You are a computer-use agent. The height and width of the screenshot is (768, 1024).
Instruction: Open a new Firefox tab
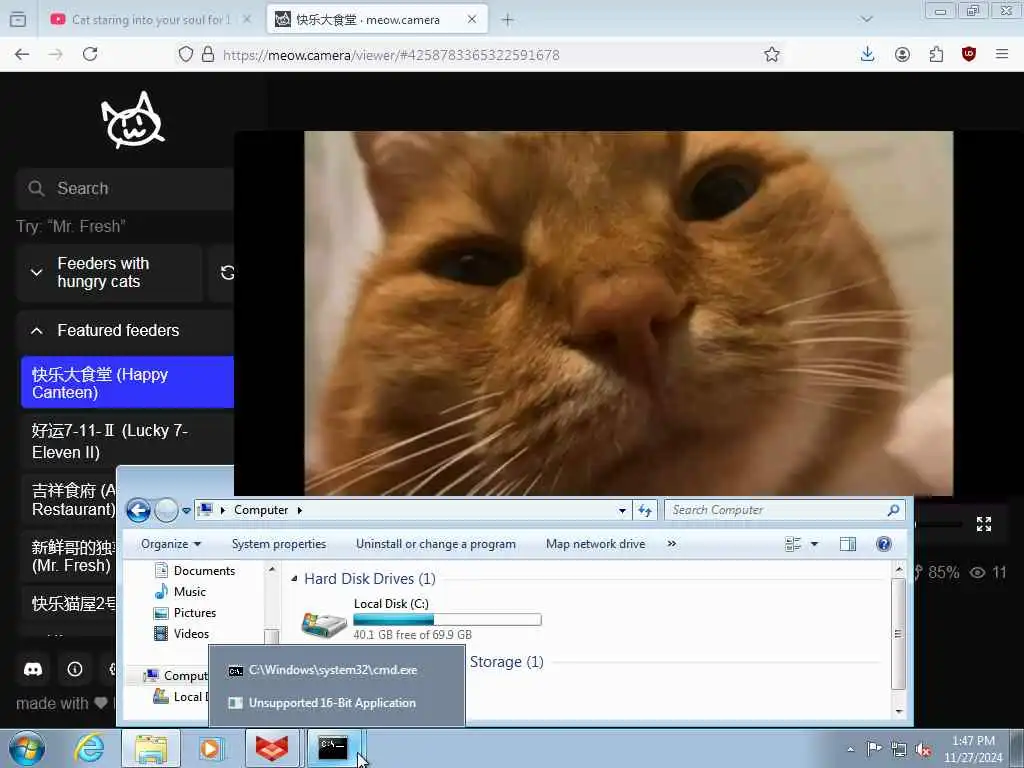point(507,20)
